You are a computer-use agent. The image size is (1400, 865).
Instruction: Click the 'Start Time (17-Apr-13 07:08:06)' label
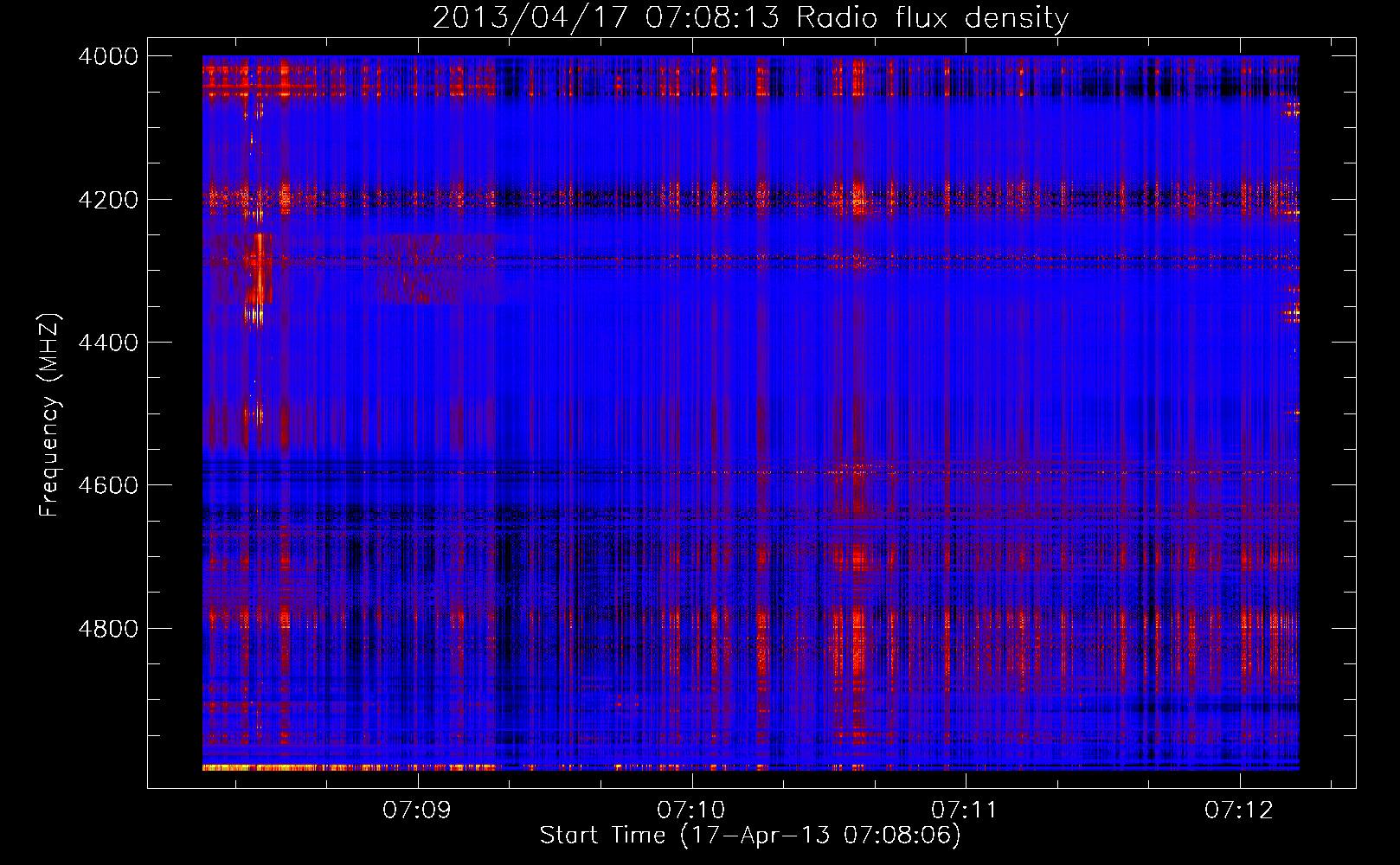coord(750,836)
